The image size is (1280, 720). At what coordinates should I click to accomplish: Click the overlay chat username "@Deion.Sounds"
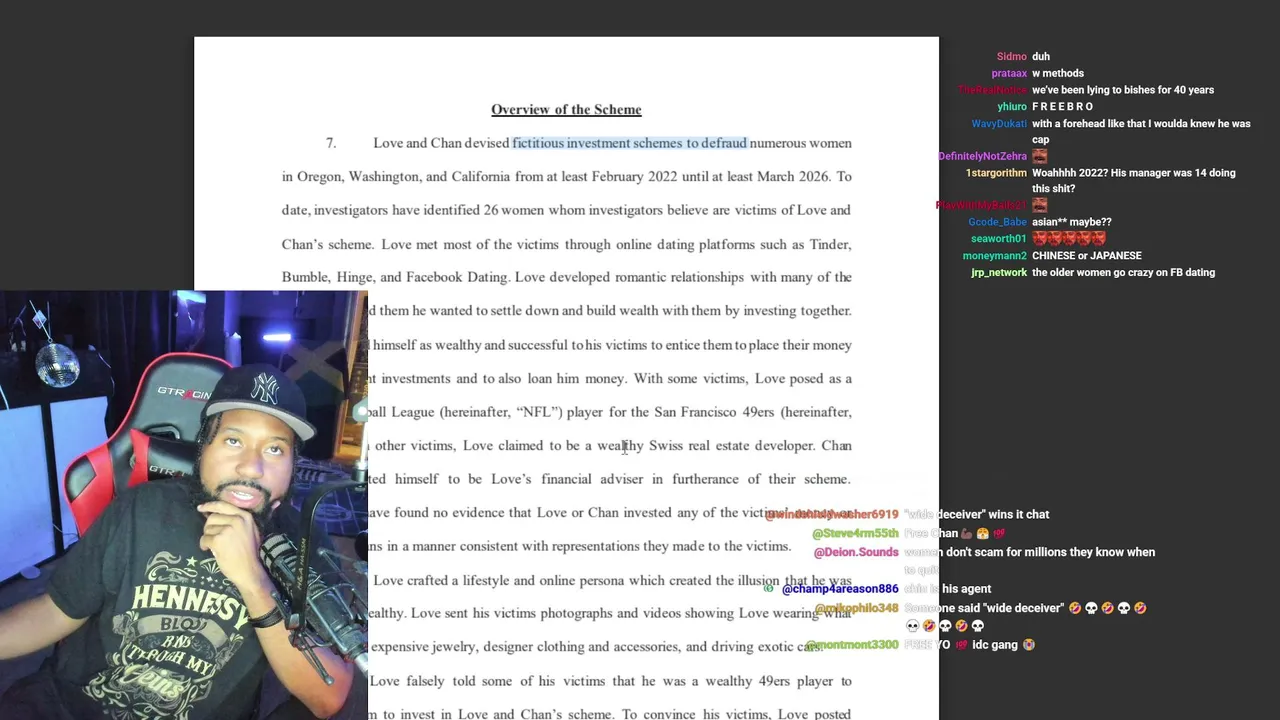coord(856,553)
